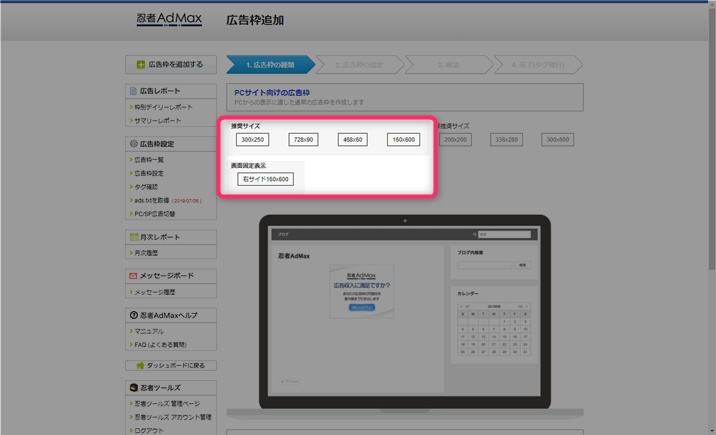Click the ninja icon next to 忍者ツールズ
This screenshot has height=435, width=716.
click(133, 387)
